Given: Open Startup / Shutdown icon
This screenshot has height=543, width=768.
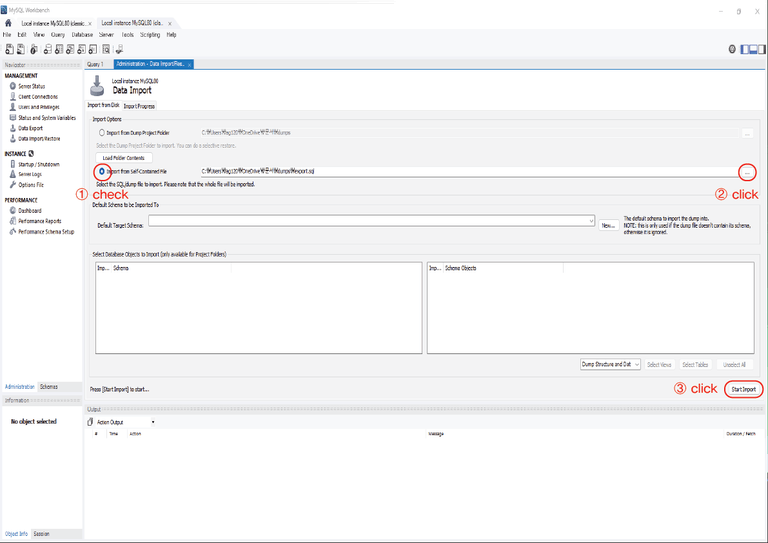Looking at the screenshot, I should point(13,164).
